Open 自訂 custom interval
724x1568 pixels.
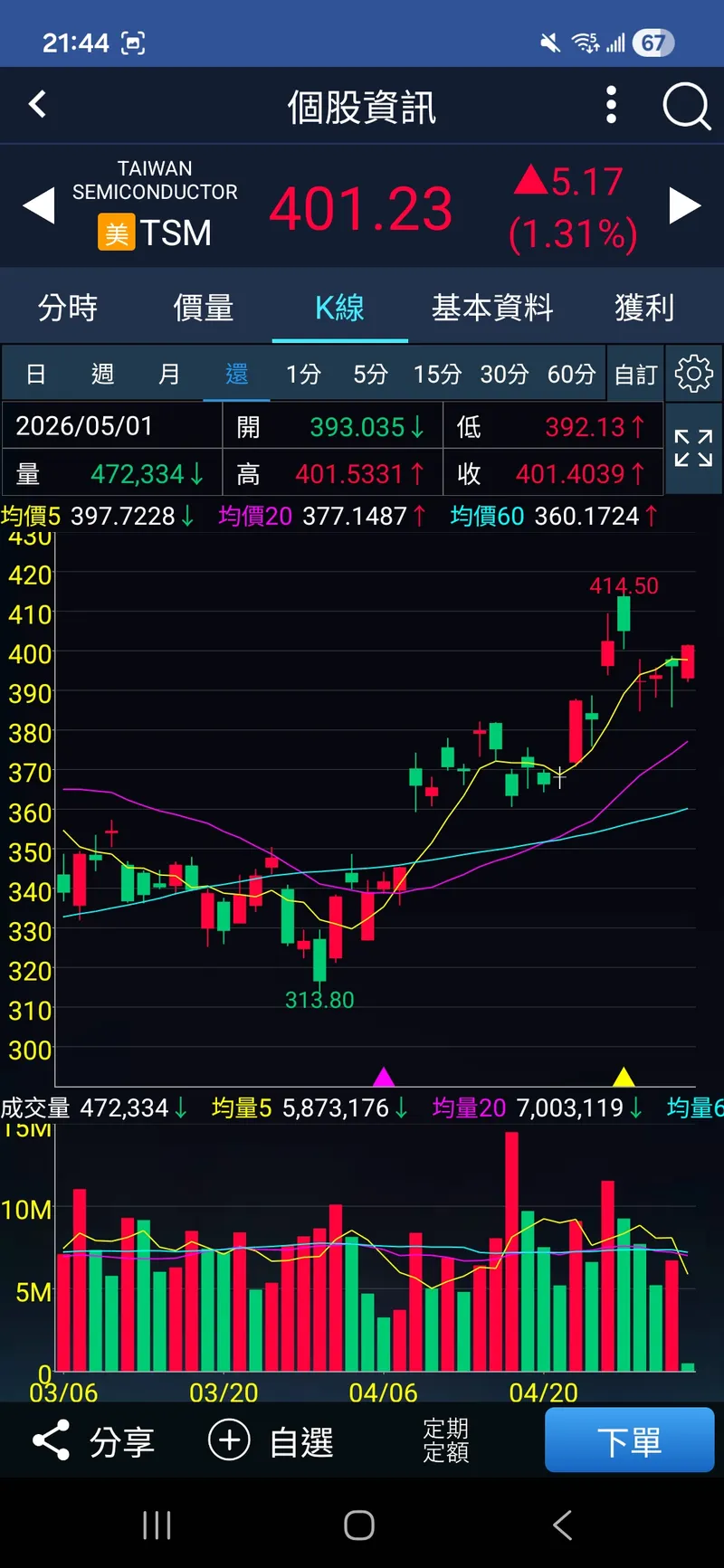635,374
